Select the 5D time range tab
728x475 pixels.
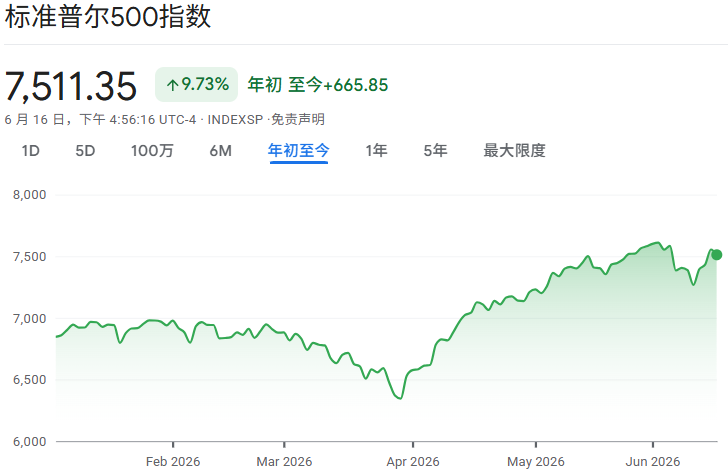pyautogui.click(x=85, y=151)
